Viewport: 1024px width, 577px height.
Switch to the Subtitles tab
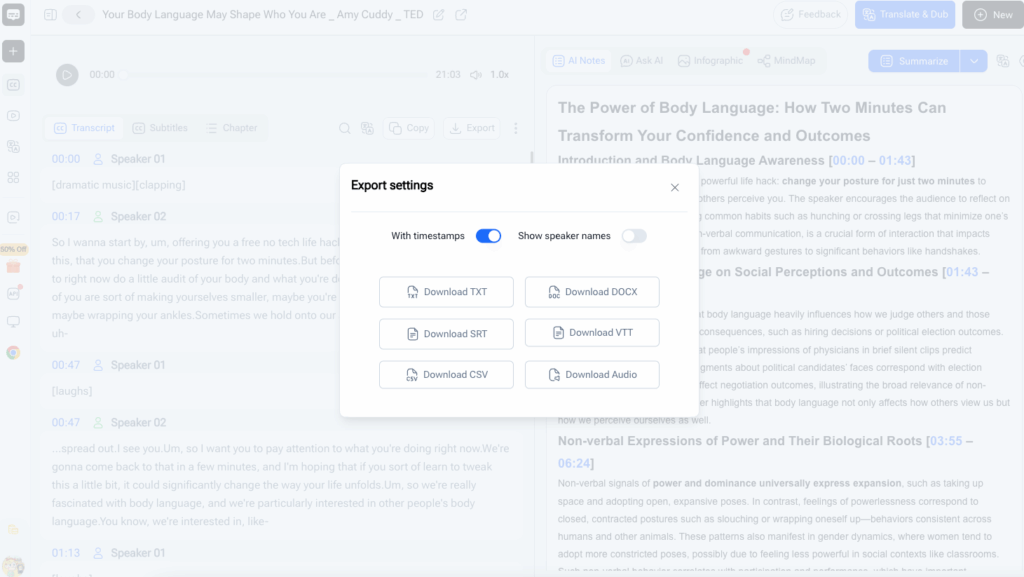(160, 128)
